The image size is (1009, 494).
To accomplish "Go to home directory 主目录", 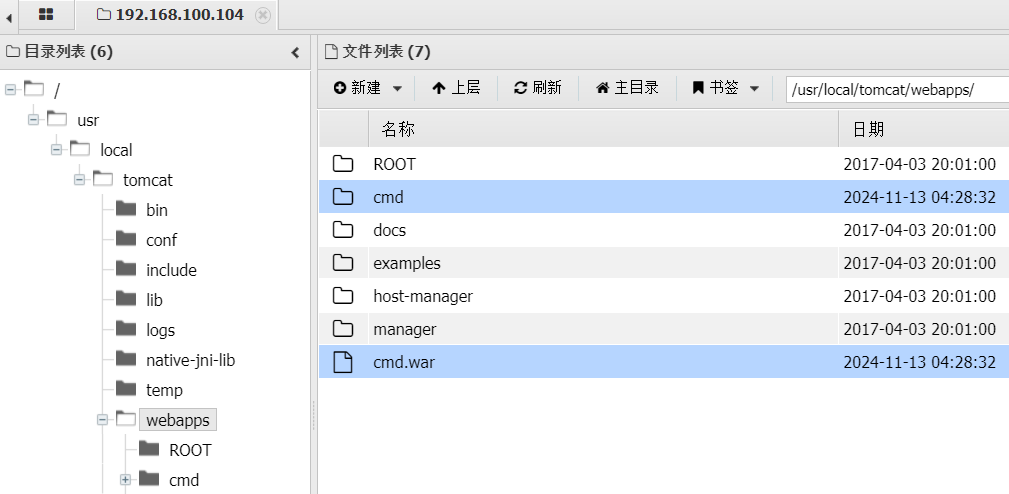I will tap(627, 88).
